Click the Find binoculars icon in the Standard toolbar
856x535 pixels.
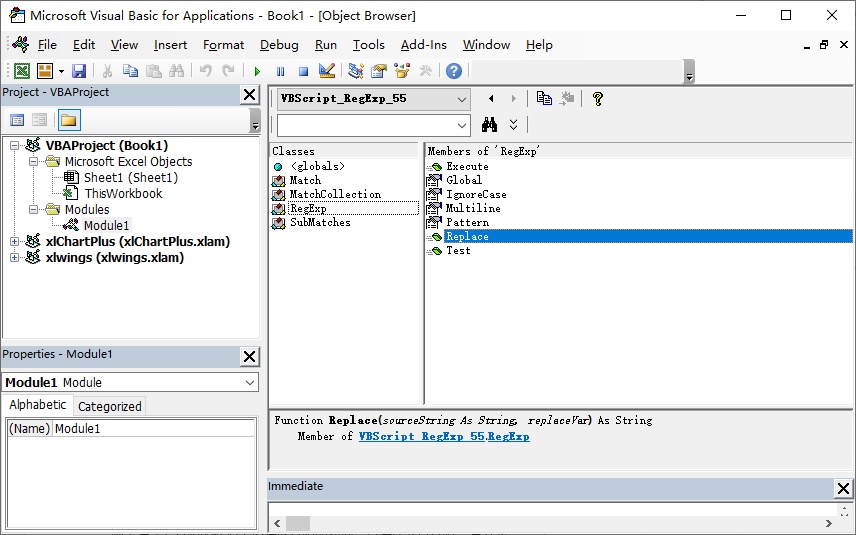pyautogui.click(x=176, y=71)
